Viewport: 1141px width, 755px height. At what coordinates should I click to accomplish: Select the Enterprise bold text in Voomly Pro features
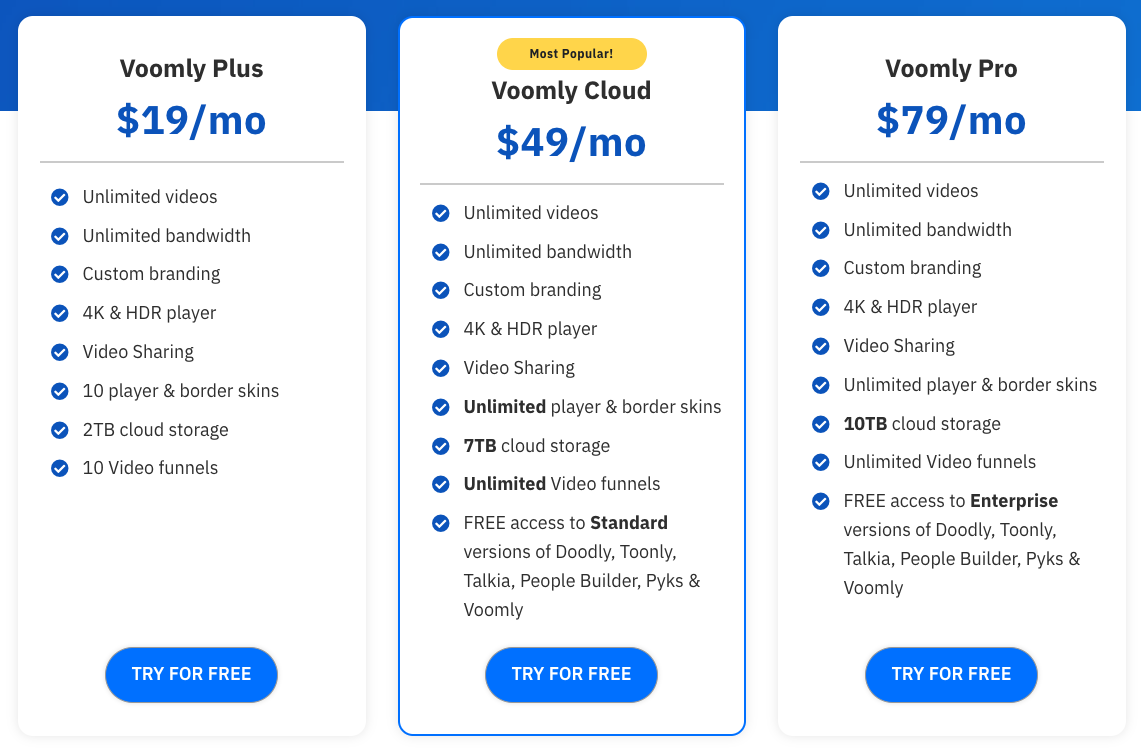tap(1013, 500)
